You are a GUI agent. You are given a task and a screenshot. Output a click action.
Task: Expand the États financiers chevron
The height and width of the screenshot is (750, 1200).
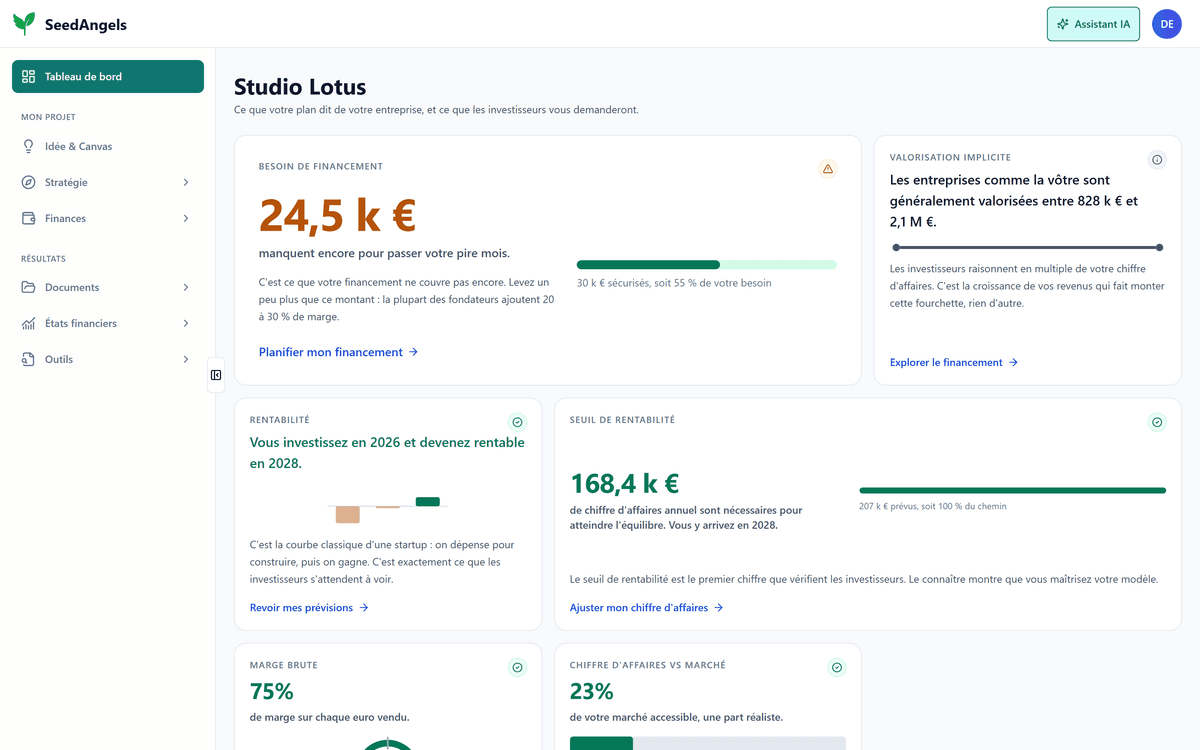tap(186, 323)
